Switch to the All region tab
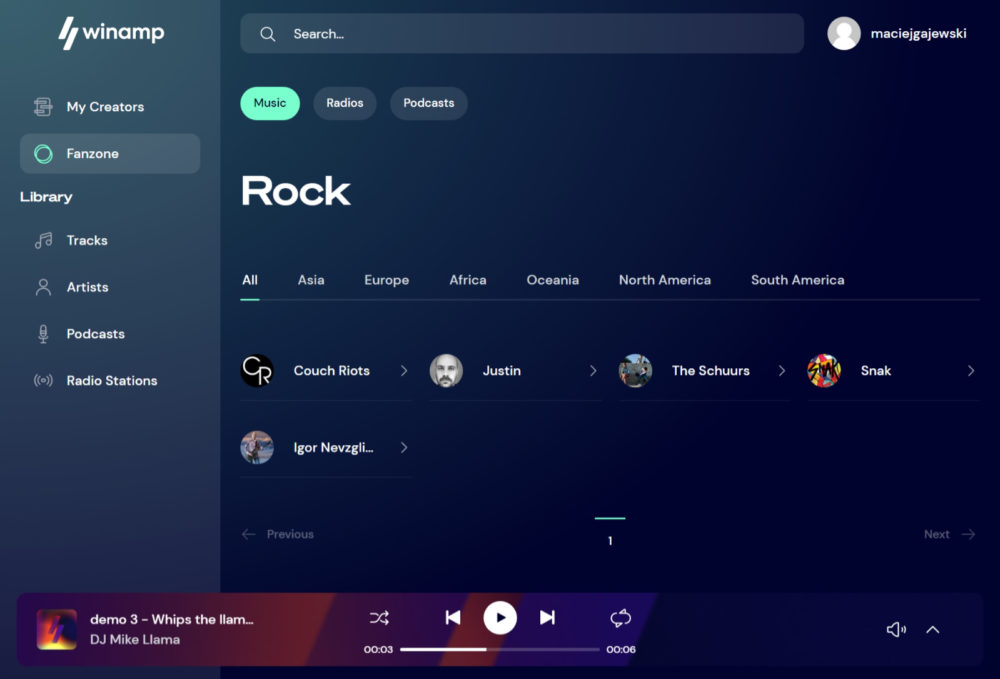The height and width of the screenshot is (679, 1000). point(250,280)
